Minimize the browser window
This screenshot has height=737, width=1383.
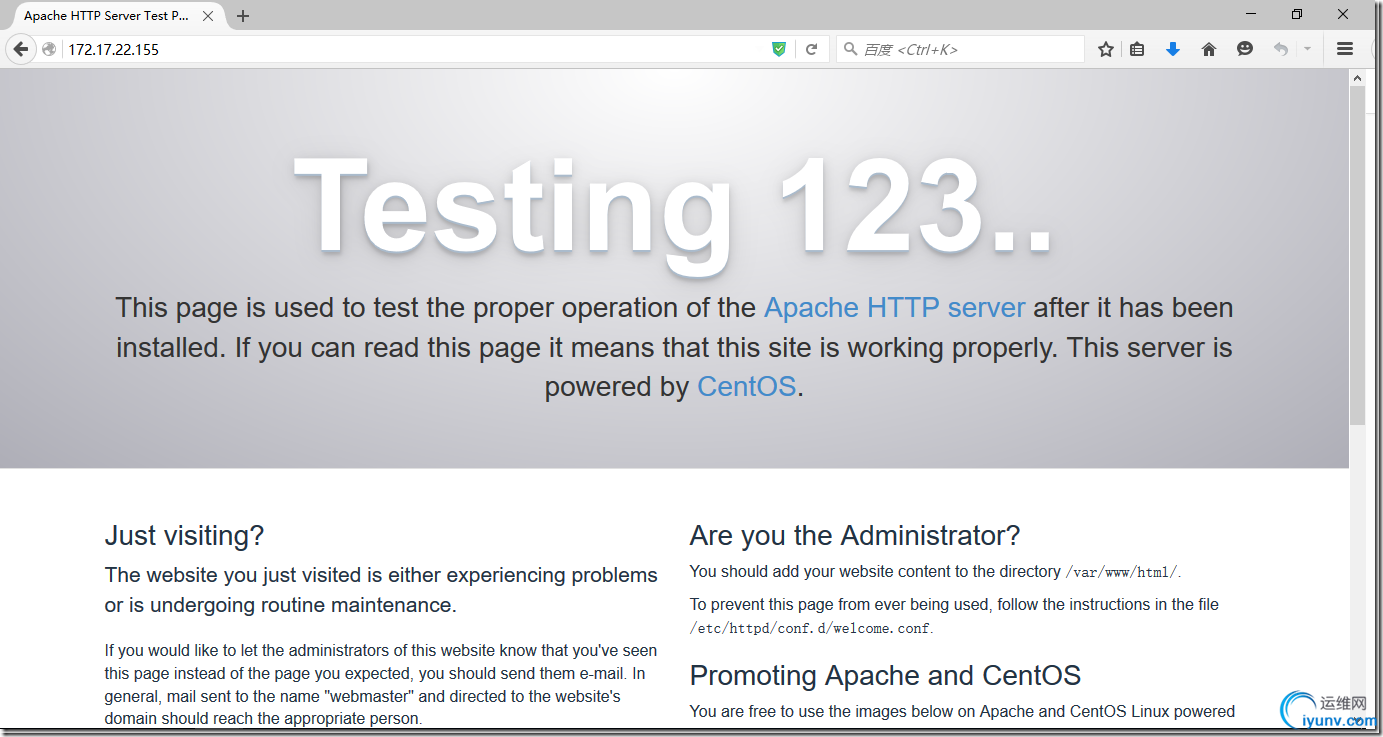pos(1251,14)
